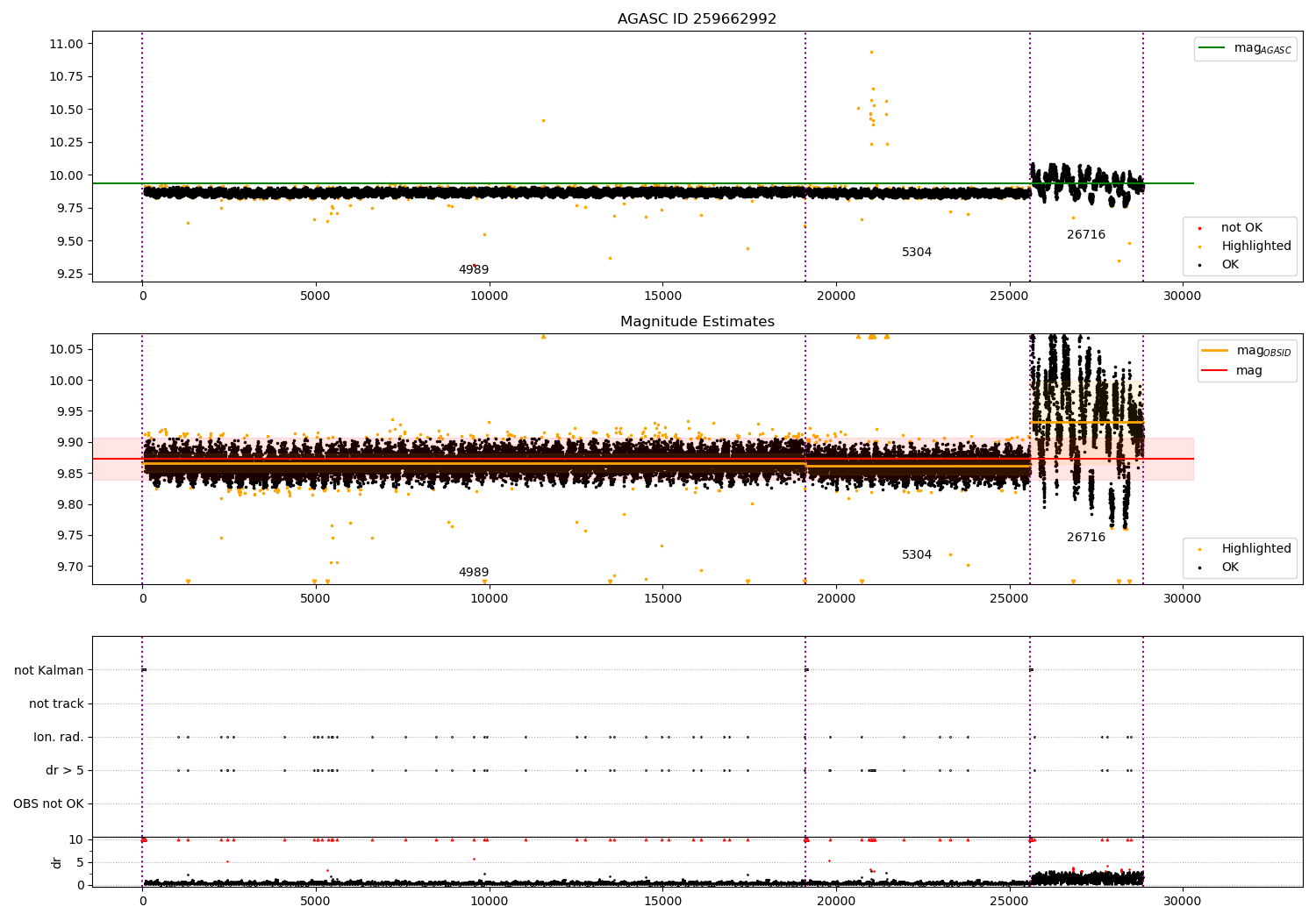Click 'not OK' in the top plot legend
Viewport: 1316px width, 921px height.
pyautogui.click(x=1241, y=228)
